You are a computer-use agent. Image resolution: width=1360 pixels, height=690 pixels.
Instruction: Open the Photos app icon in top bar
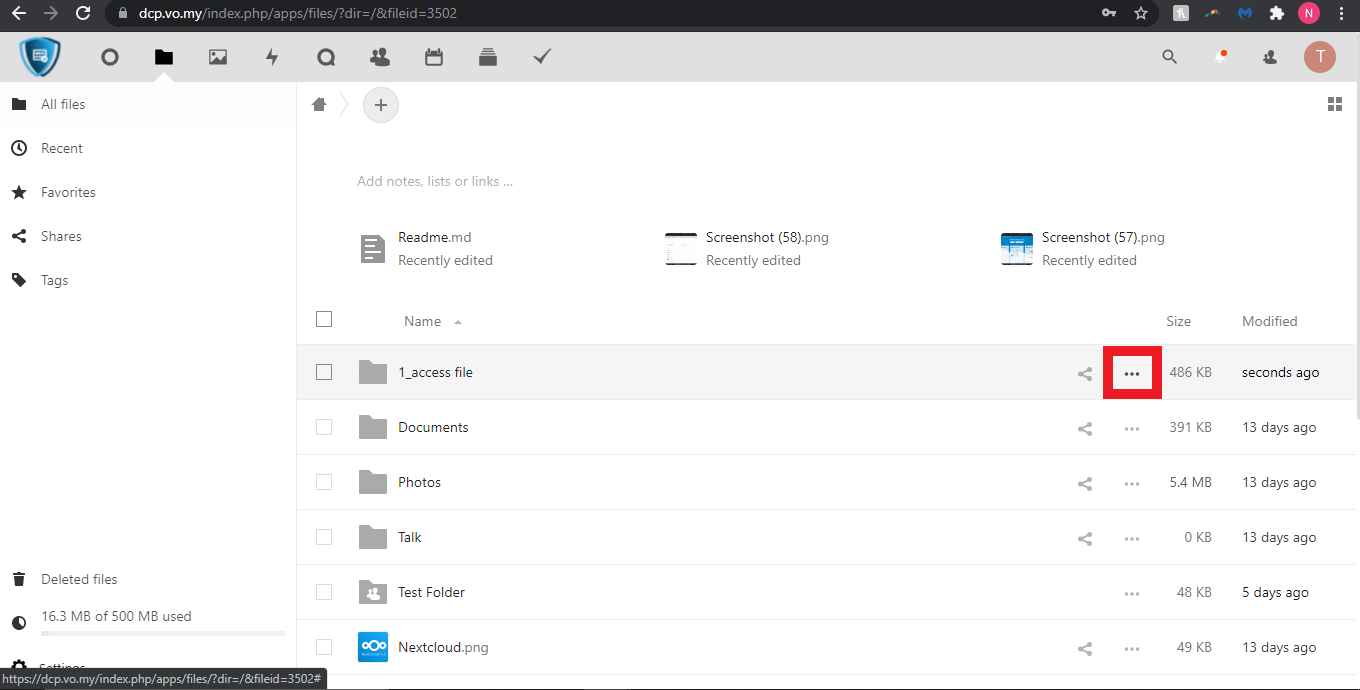(218, 57)
